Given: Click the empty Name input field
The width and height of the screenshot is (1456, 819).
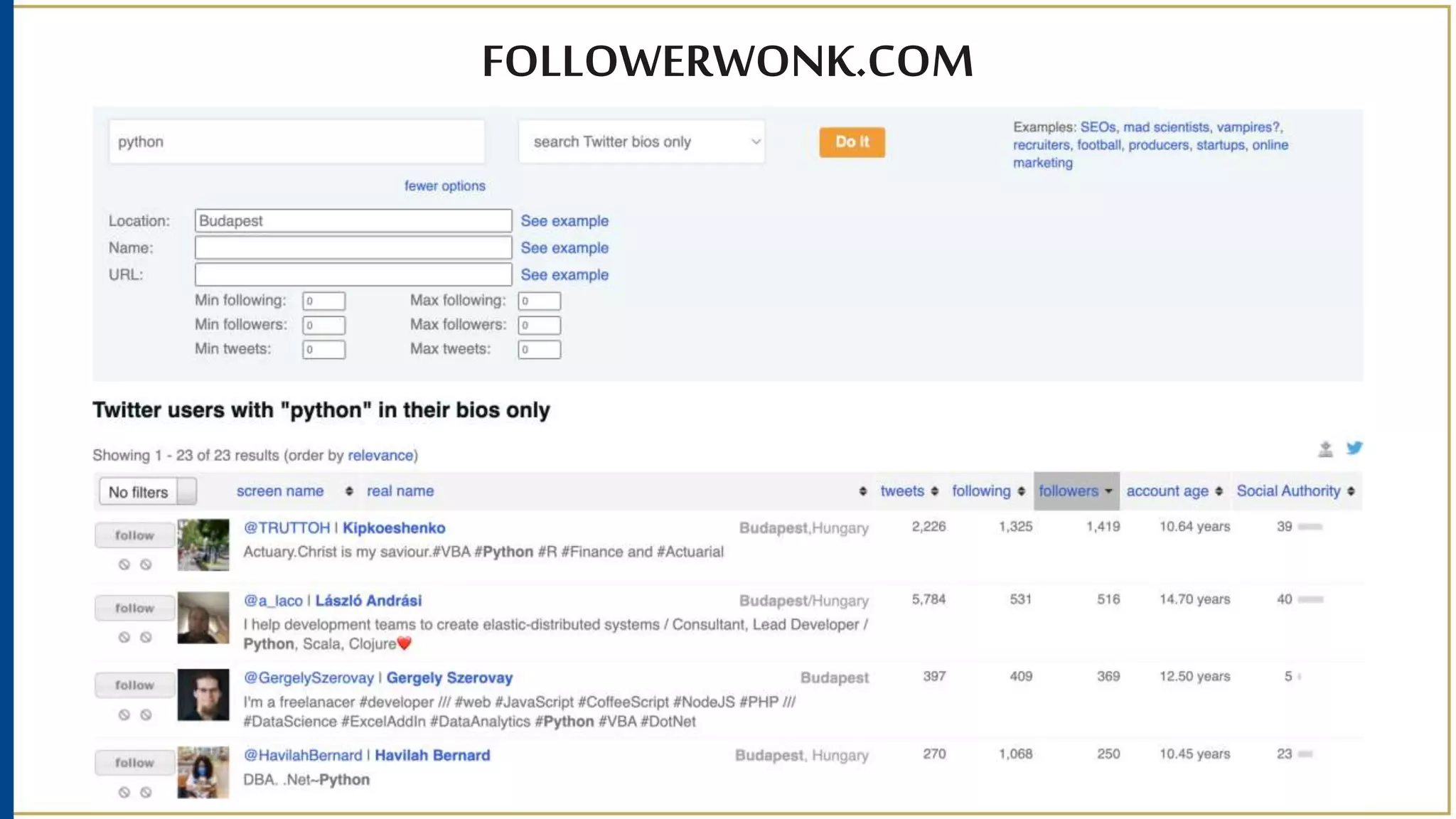Looking at the screenshot, I should (x=353, y=248).
